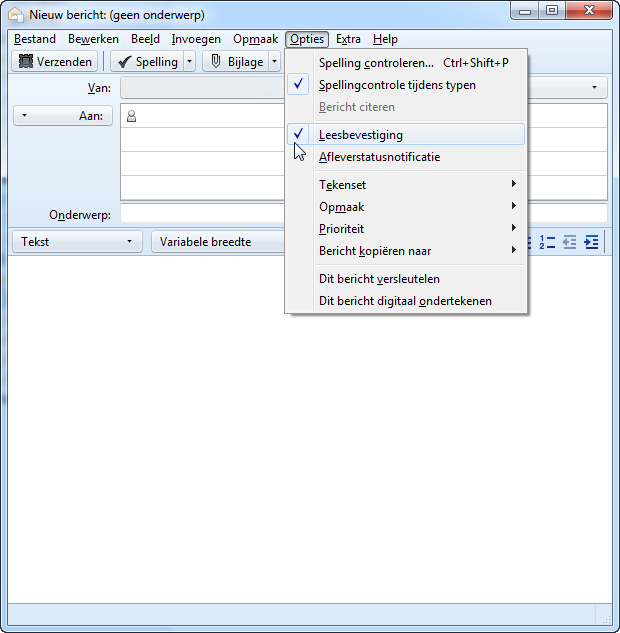
Task: Open the Bestand menu
Action: pyautogui.click(x=35, y=39)
